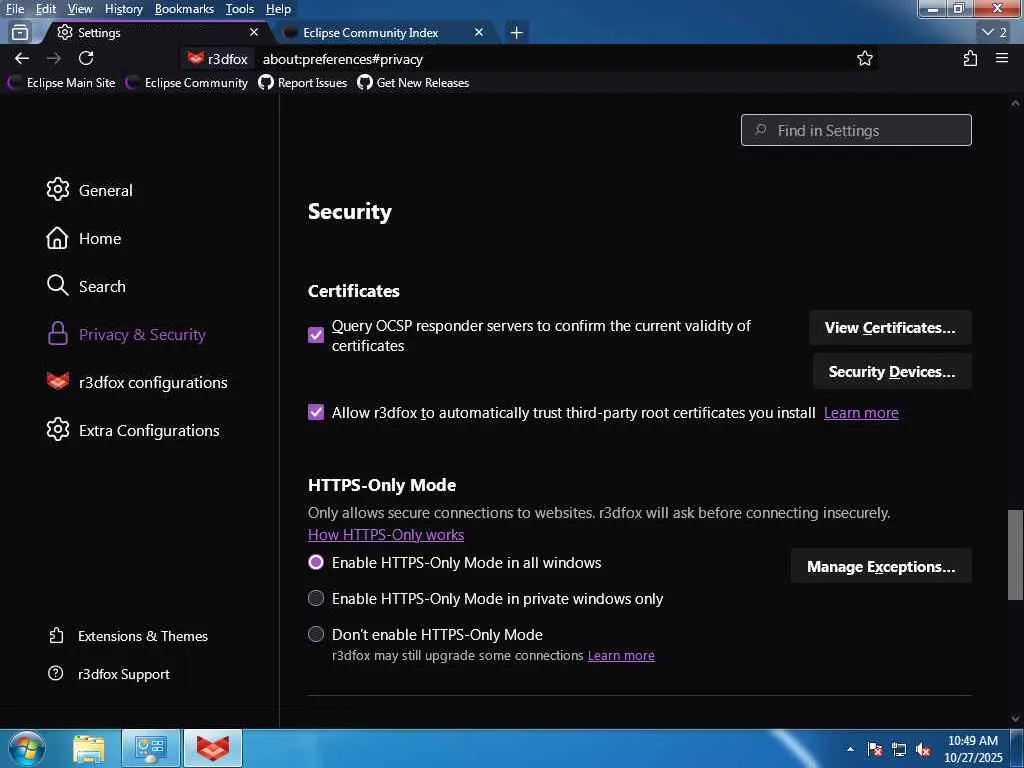
Task: Open Learn more link about root certificates
Action: click(x=861, y=413)
